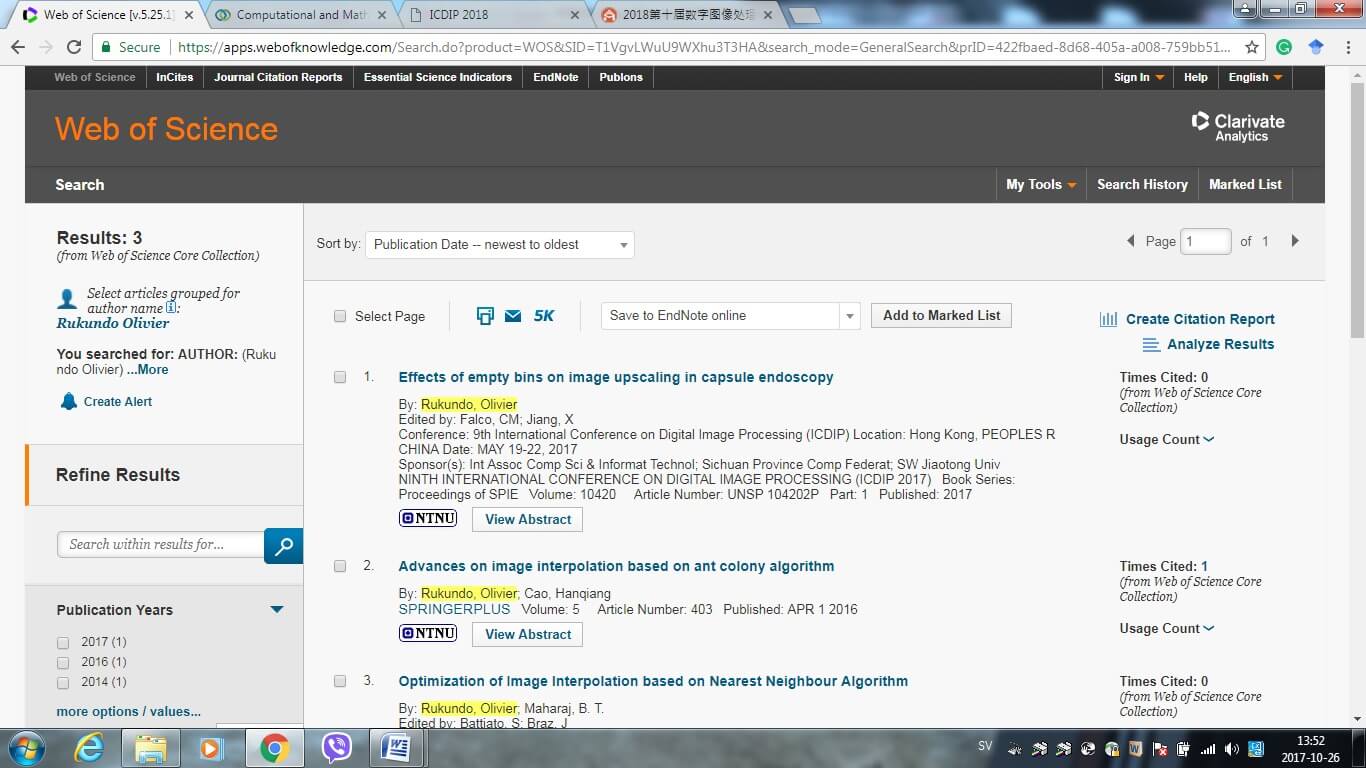Go to next results page arrow
1366x768 pixels.
1295,241
